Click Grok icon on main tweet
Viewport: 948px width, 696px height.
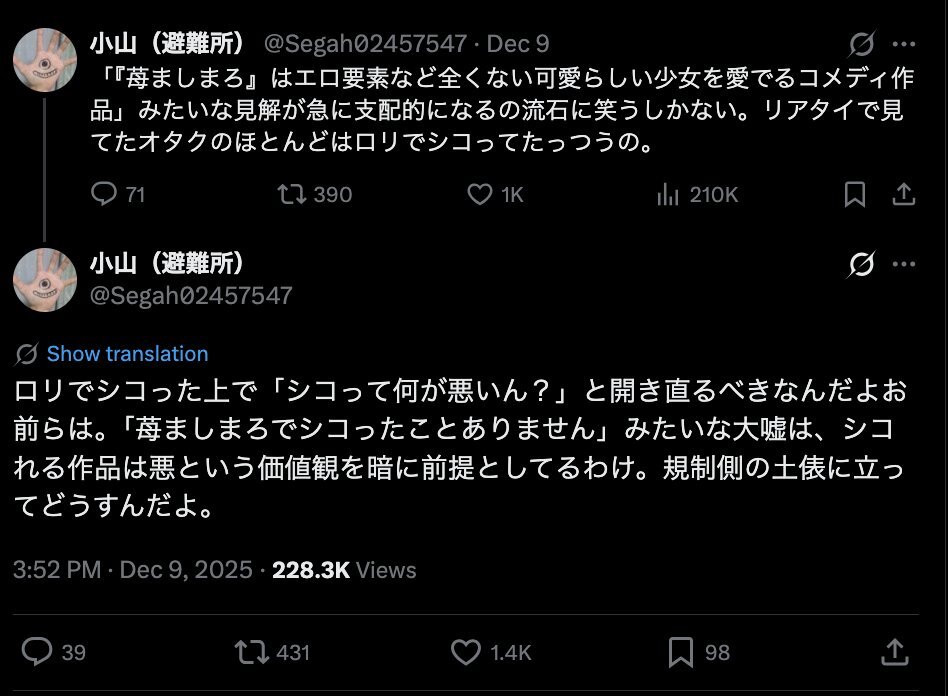[x=861, y=265]
